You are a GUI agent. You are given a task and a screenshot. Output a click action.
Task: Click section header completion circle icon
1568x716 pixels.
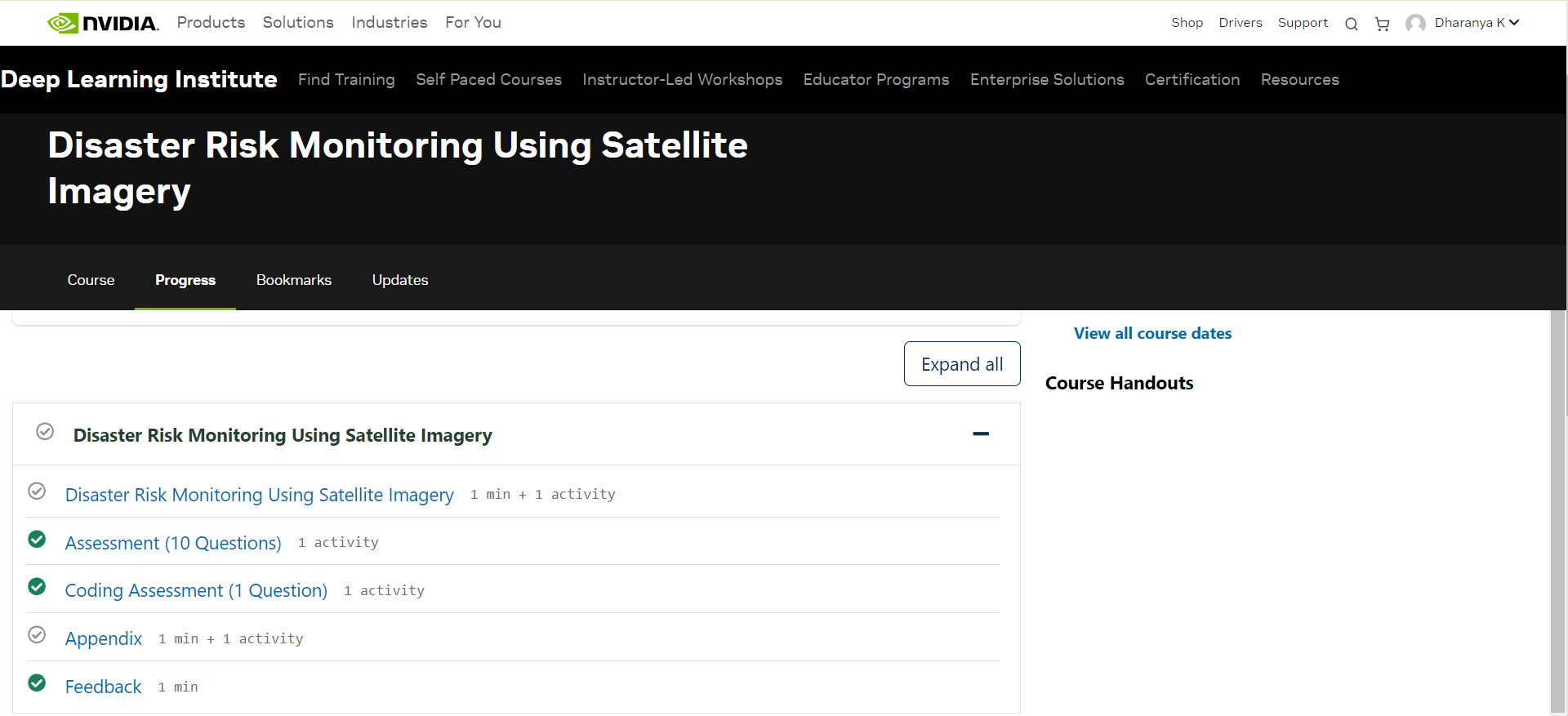[45, 431]
